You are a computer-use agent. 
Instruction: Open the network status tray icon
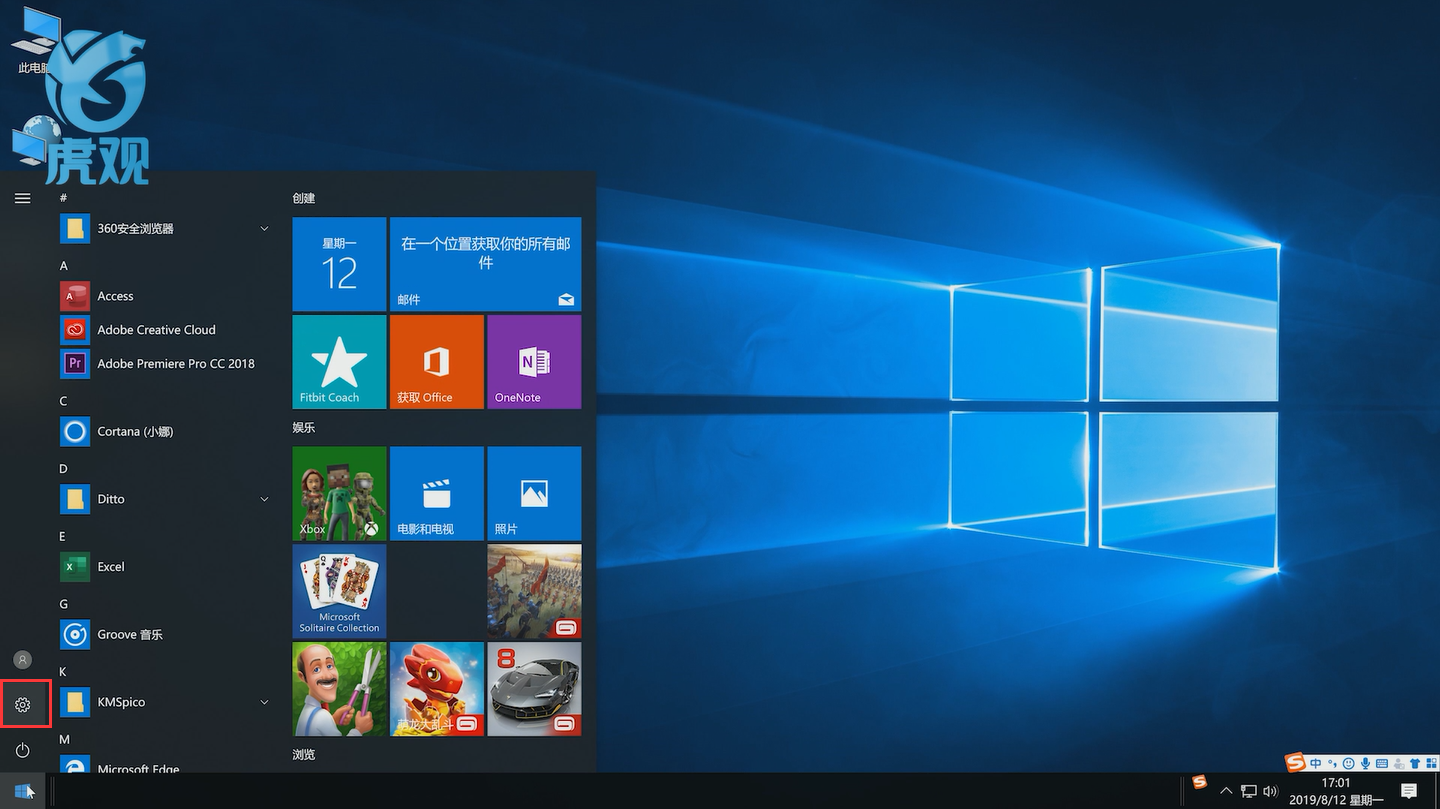(x=1249, y=791)
